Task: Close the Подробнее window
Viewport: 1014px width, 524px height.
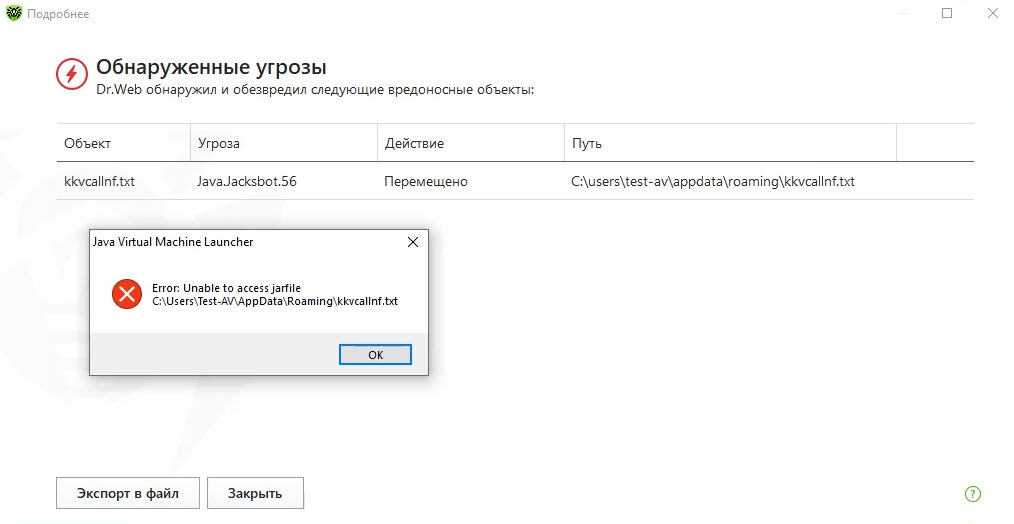Action: click(x=993, y=14)
